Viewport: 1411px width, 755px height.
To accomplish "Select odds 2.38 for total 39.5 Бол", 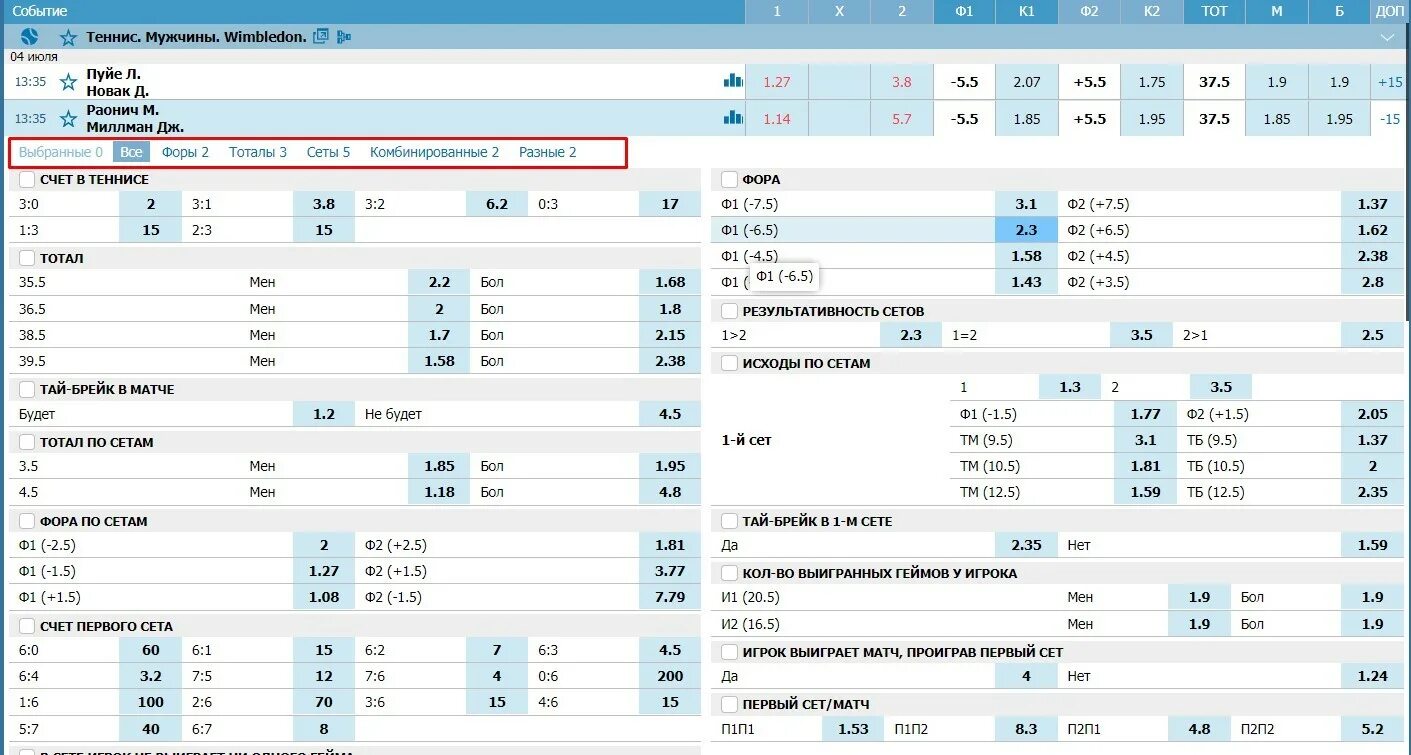I will pyautogui.click(x=670, y=361).
